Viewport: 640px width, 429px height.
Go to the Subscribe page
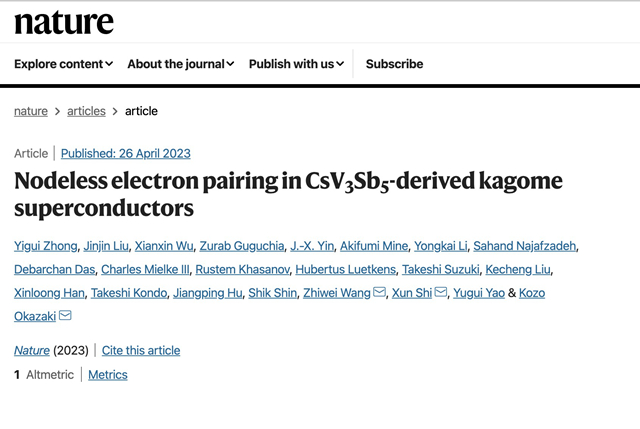pos(394,64)
